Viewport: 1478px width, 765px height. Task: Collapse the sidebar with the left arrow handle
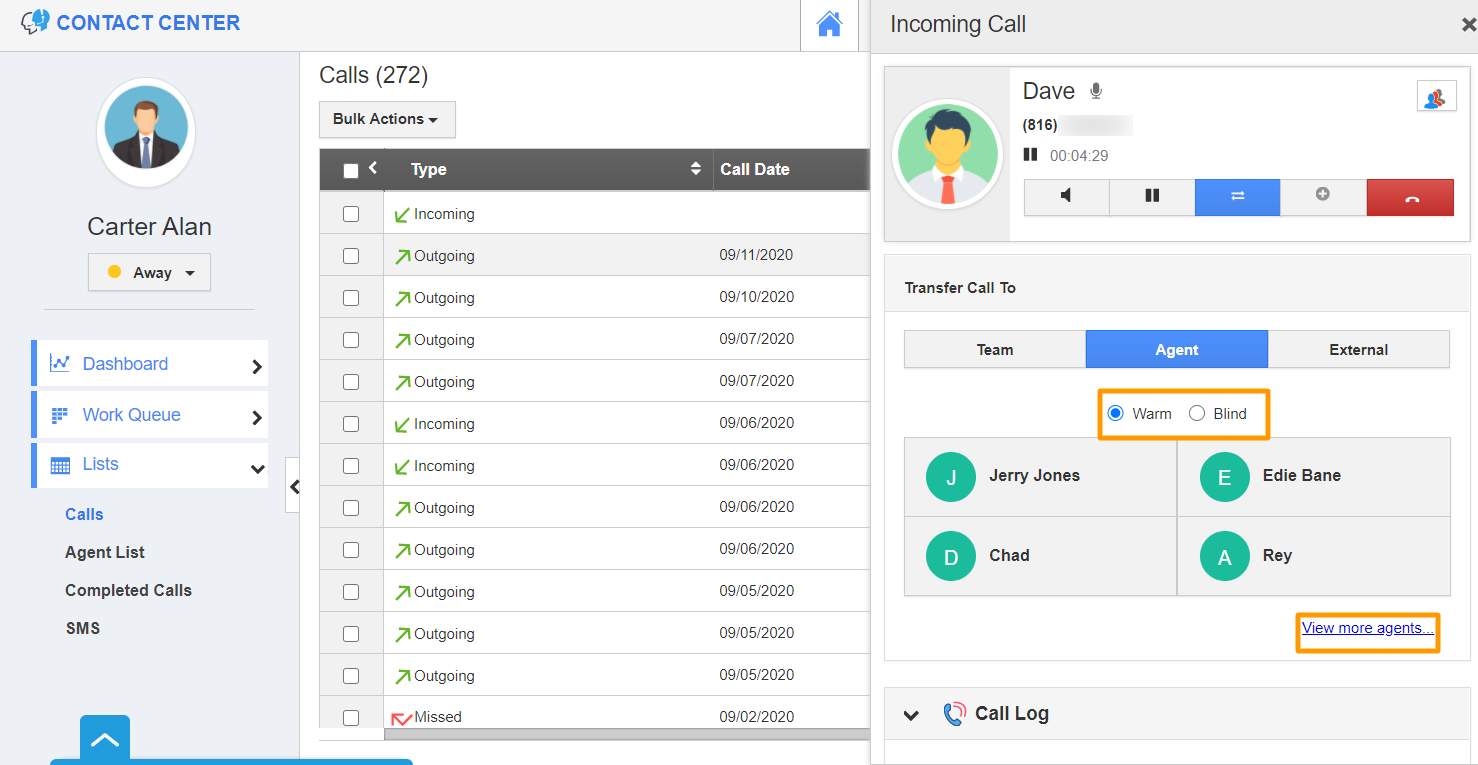pos(293,486)
